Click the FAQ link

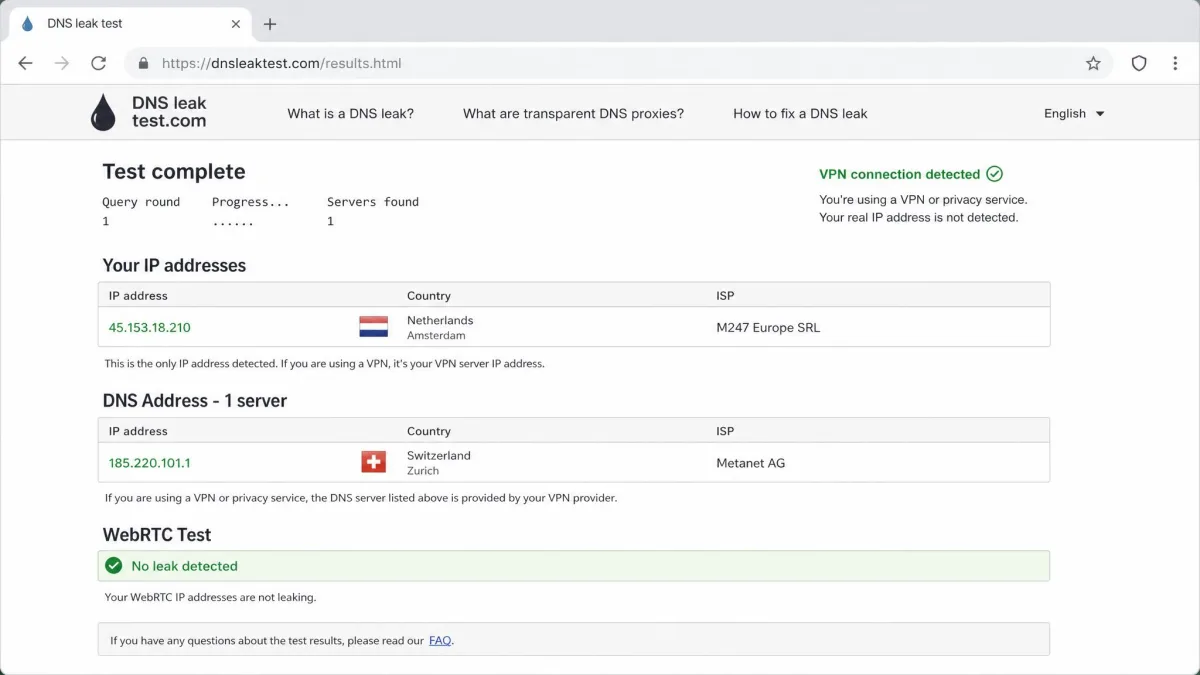(x=440, y=641)
